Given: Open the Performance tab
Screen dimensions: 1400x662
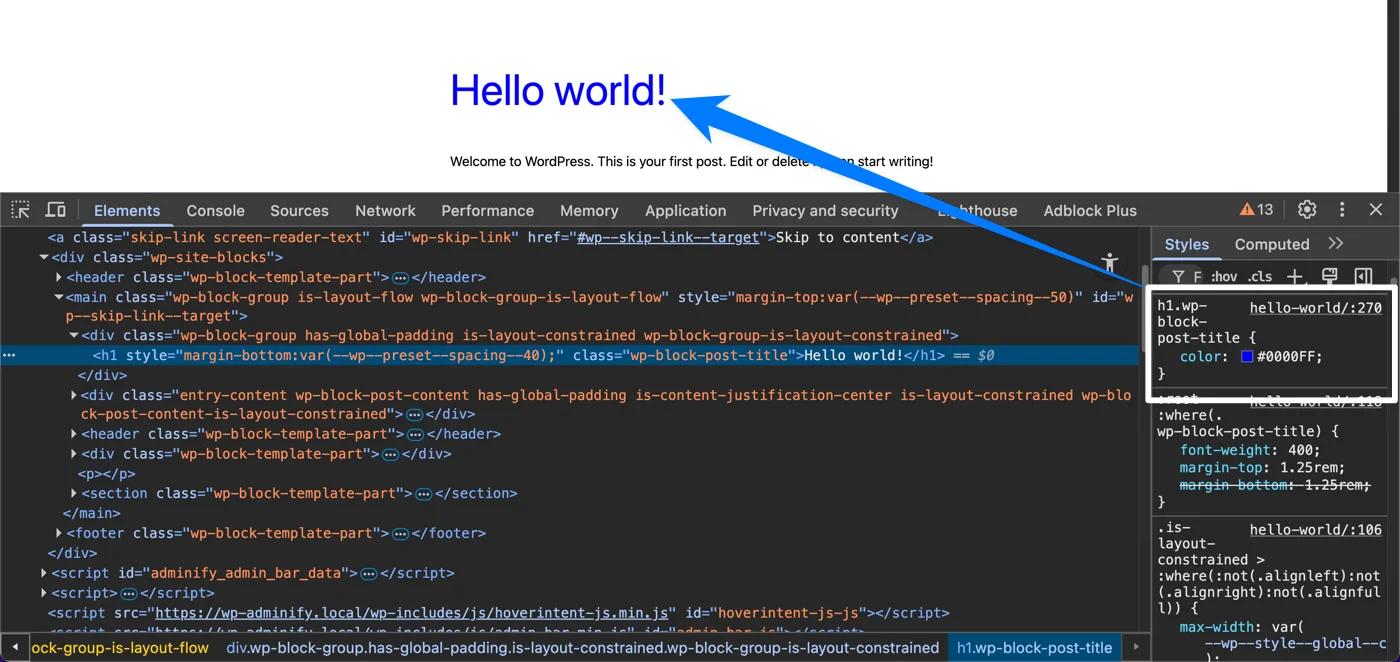Looking at the screenshot, I should click(488, 210).
